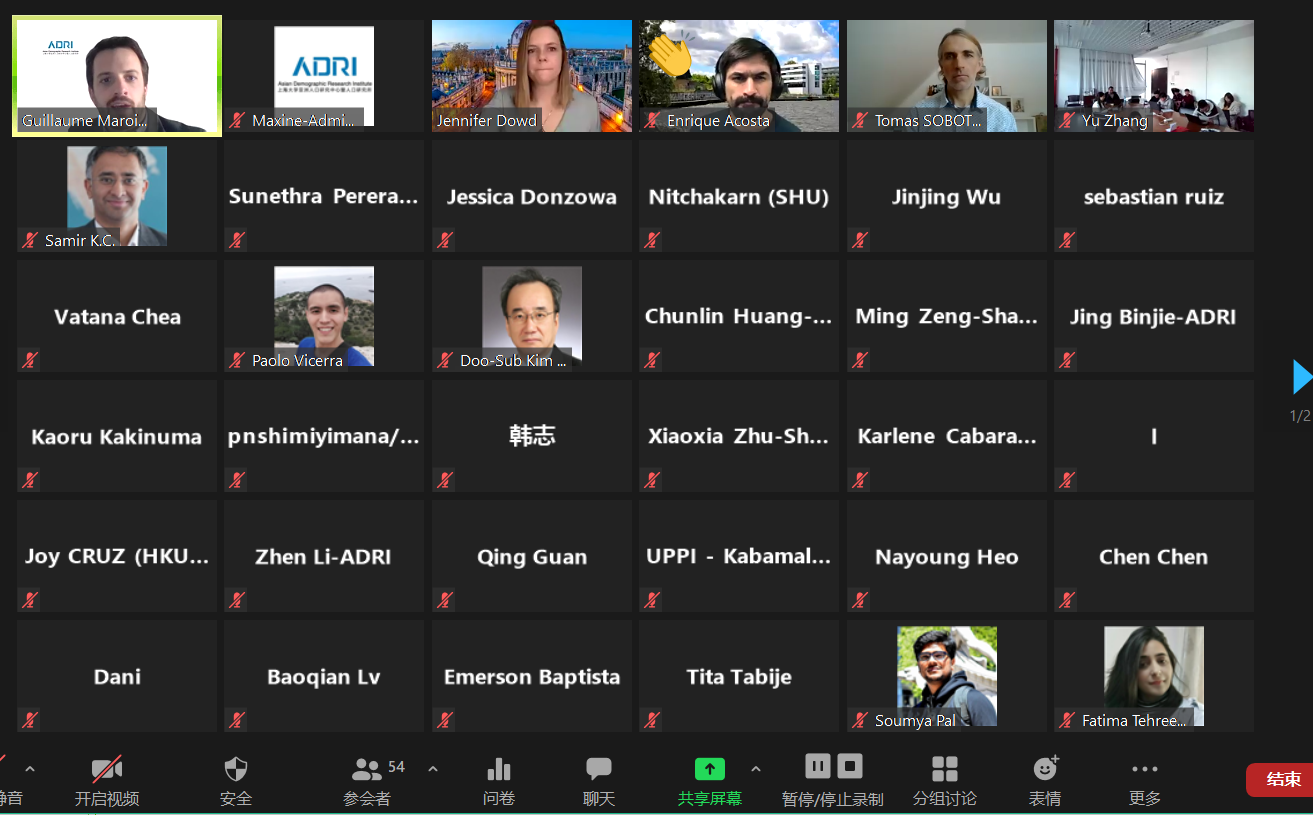
Task: Pause the recording
Action: (818, 767)
